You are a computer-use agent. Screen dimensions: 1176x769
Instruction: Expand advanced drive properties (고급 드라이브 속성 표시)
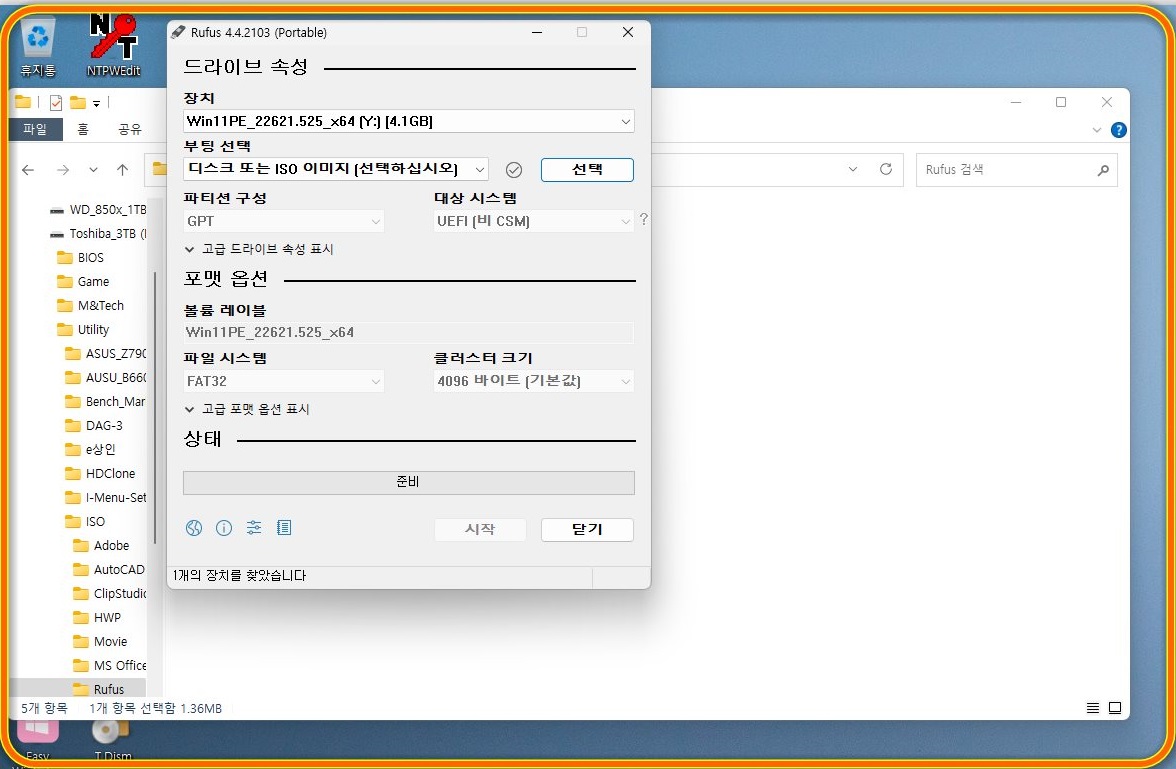click(x=259, y=249)
